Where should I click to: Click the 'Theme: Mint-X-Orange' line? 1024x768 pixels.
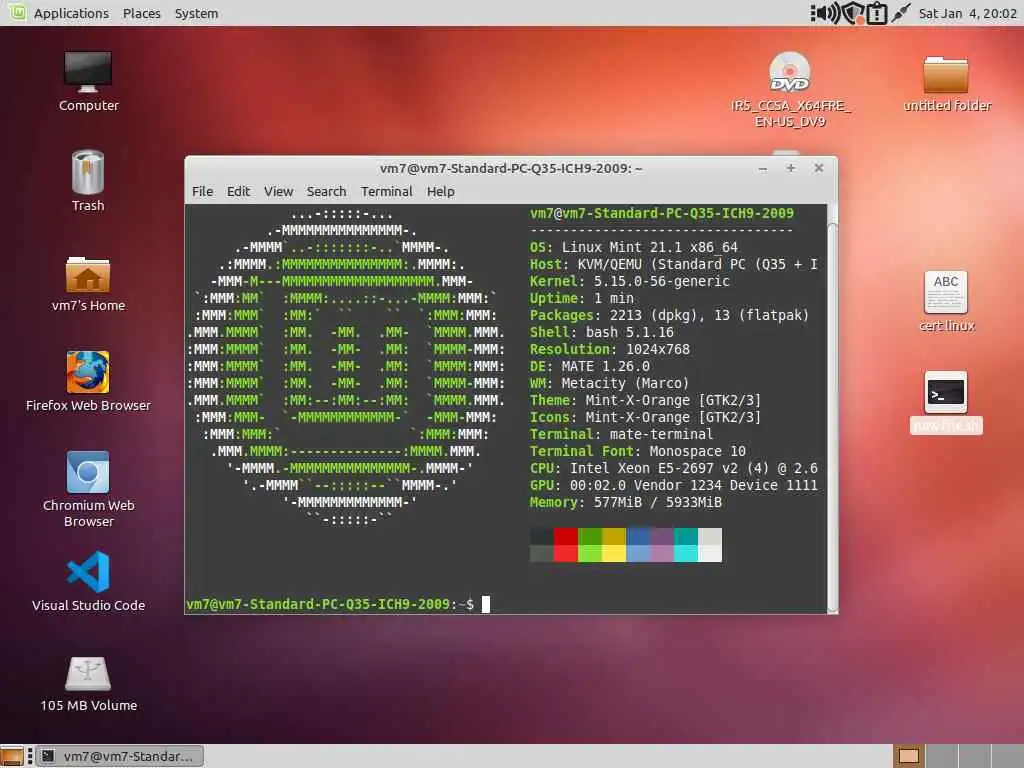(x=645, y=400)
